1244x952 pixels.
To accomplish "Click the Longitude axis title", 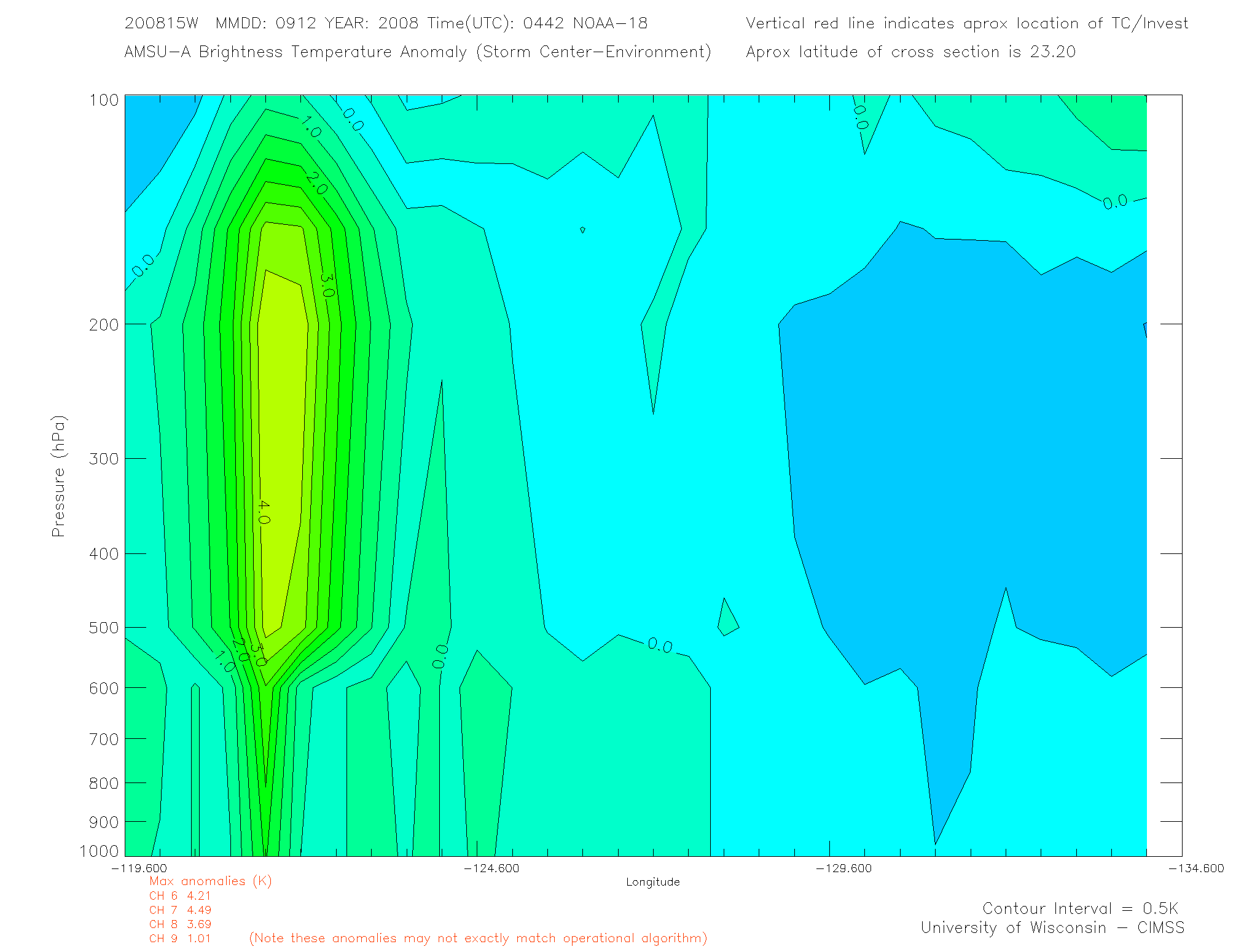I will point(652,882).
